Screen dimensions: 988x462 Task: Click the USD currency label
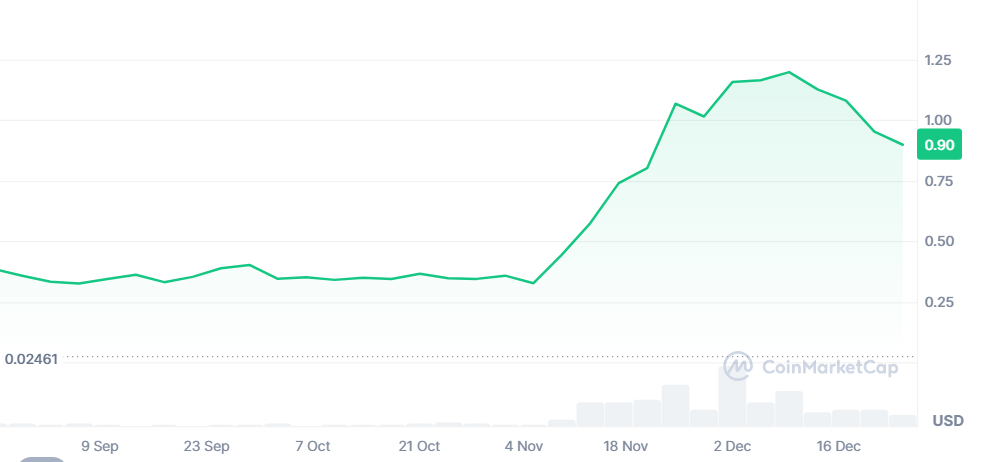pyautogui.click(x=948, y=420)
